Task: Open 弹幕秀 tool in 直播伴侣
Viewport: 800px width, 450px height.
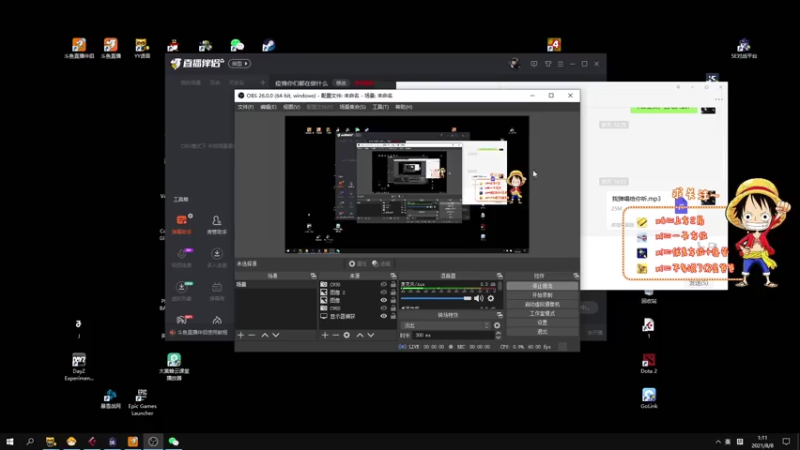Action: pos(217,291)
